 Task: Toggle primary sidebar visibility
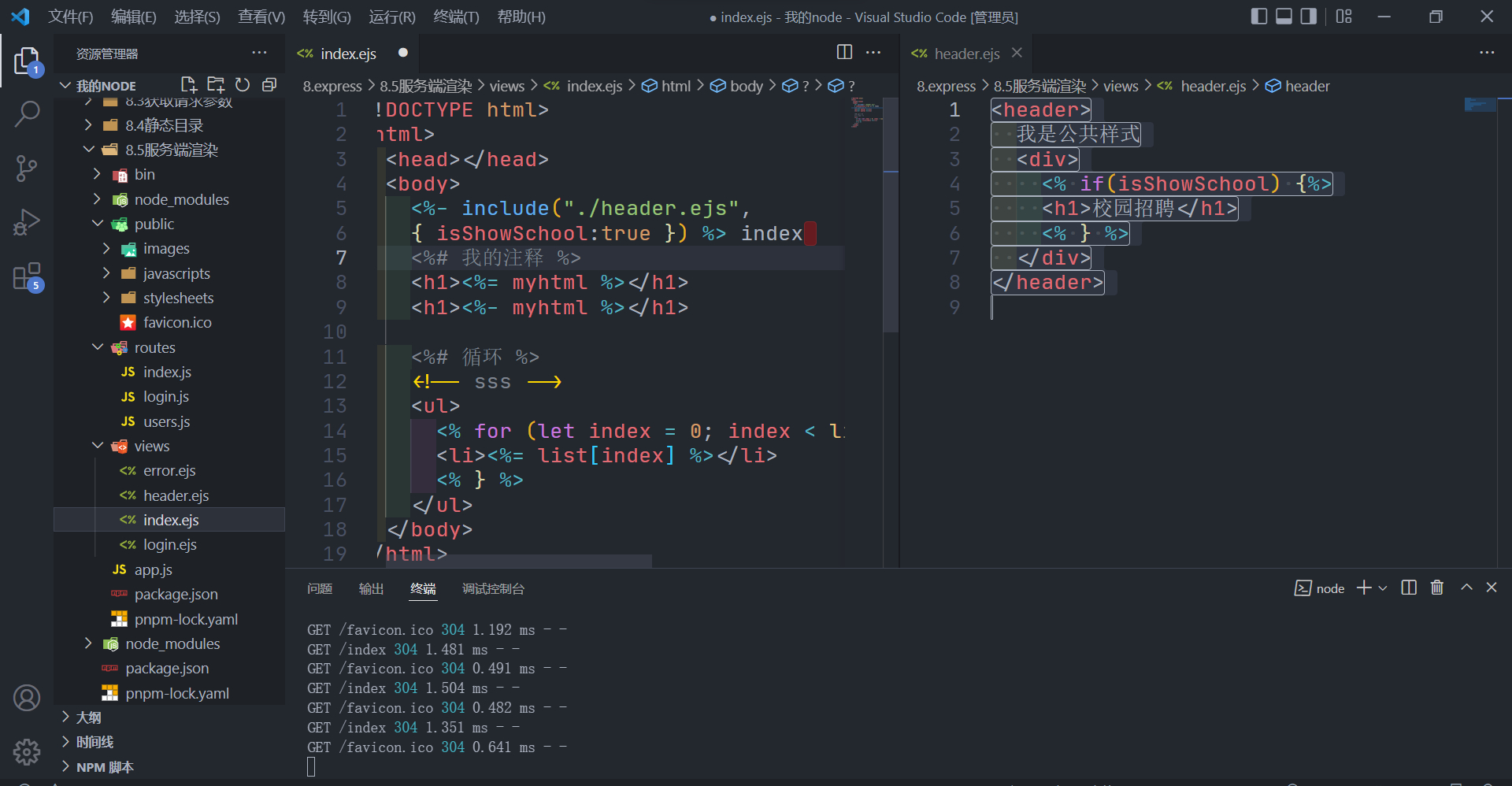point(1259,17)
